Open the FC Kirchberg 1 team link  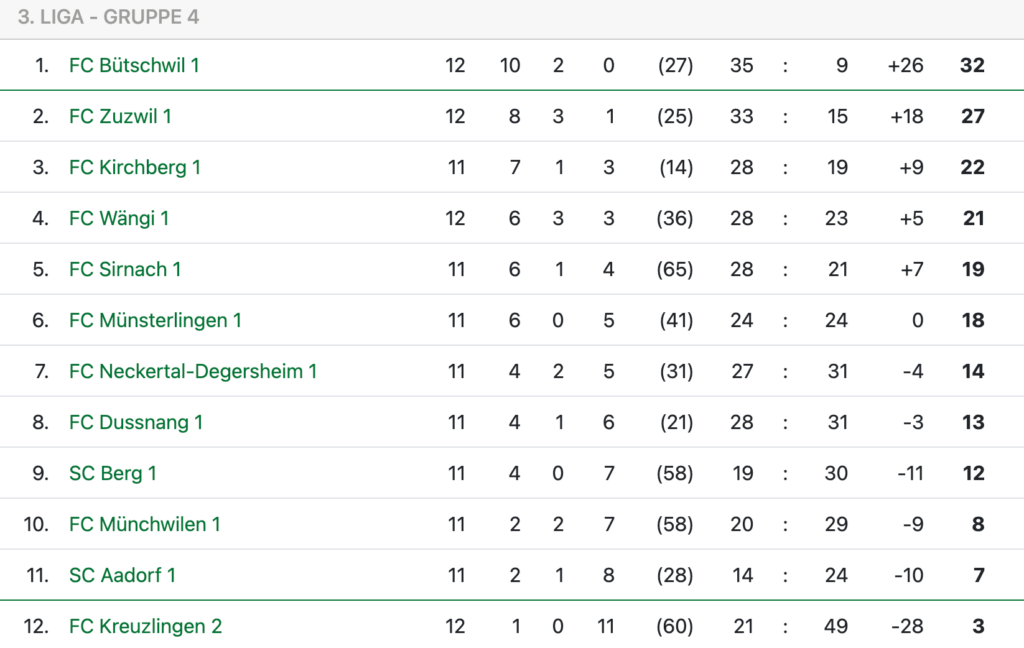click(135, 167)
